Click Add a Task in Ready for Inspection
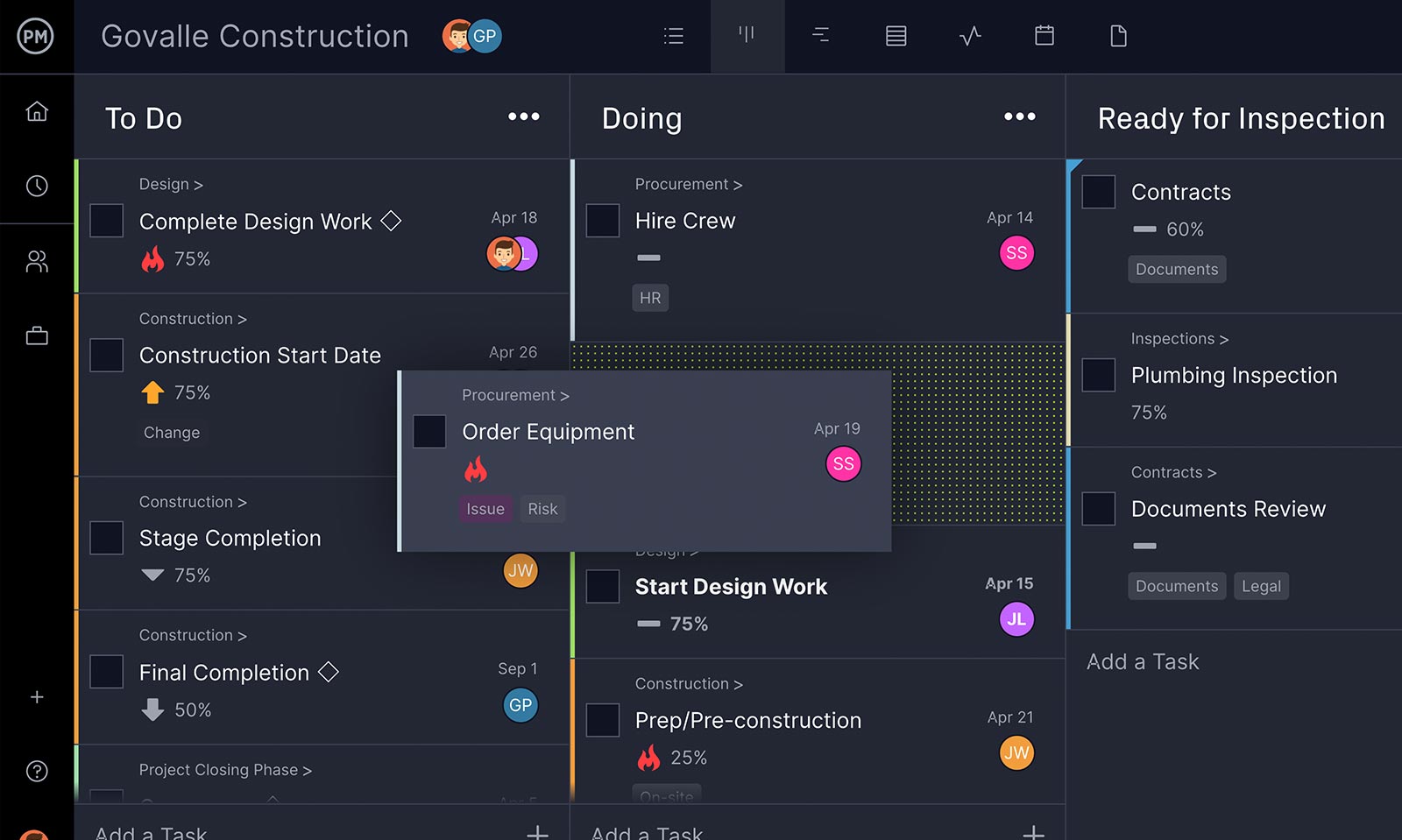Viewport: 1402px width, 840px height. (x=1142, y=661)
